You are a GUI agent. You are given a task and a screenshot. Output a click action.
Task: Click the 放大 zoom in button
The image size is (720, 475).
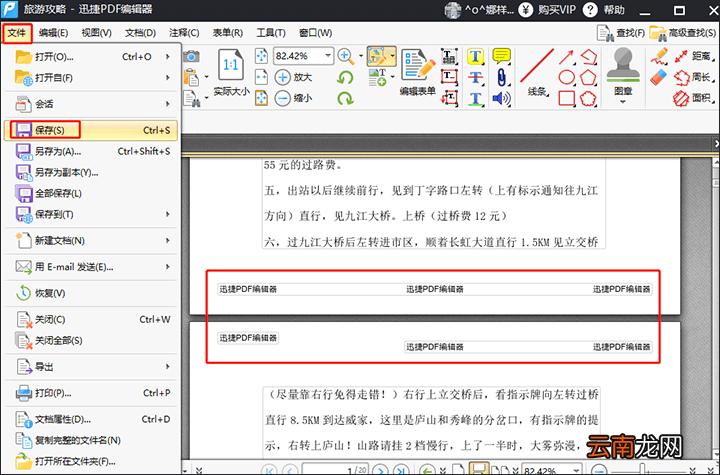[x=293, y=77]
